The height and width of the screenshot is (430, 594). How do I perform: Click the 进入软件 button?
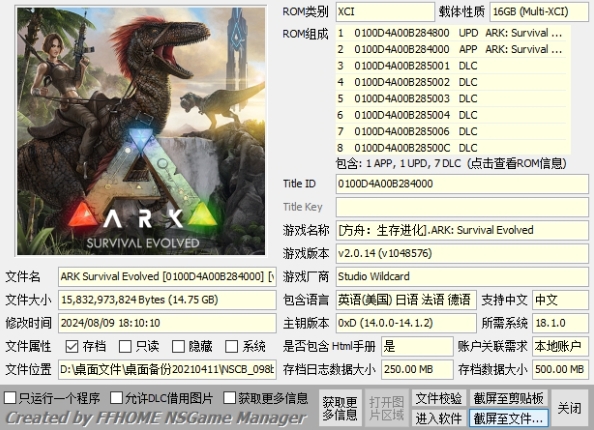(439, 418)
